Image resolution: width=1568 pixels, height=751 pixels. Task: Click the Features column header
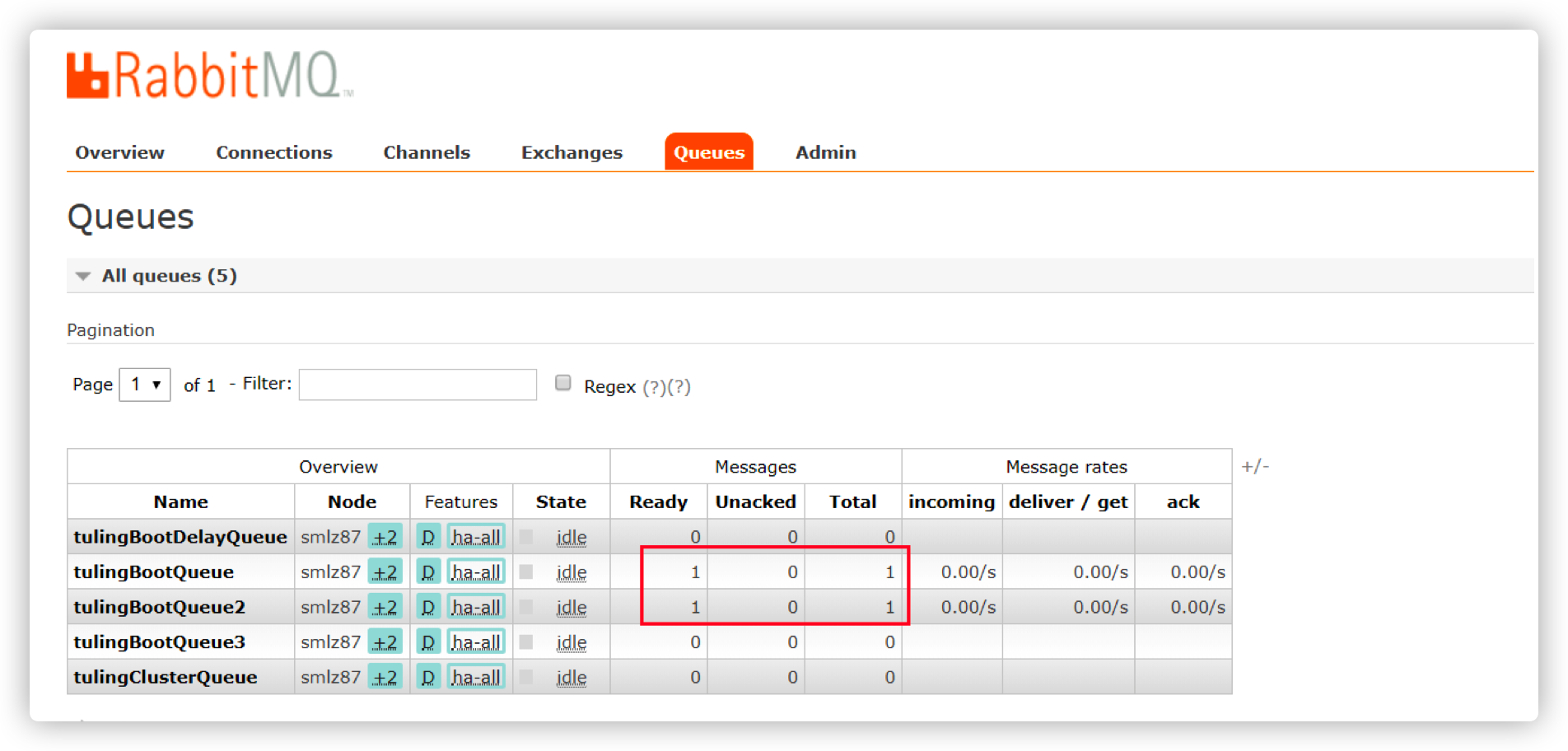(x=461, y=501)
